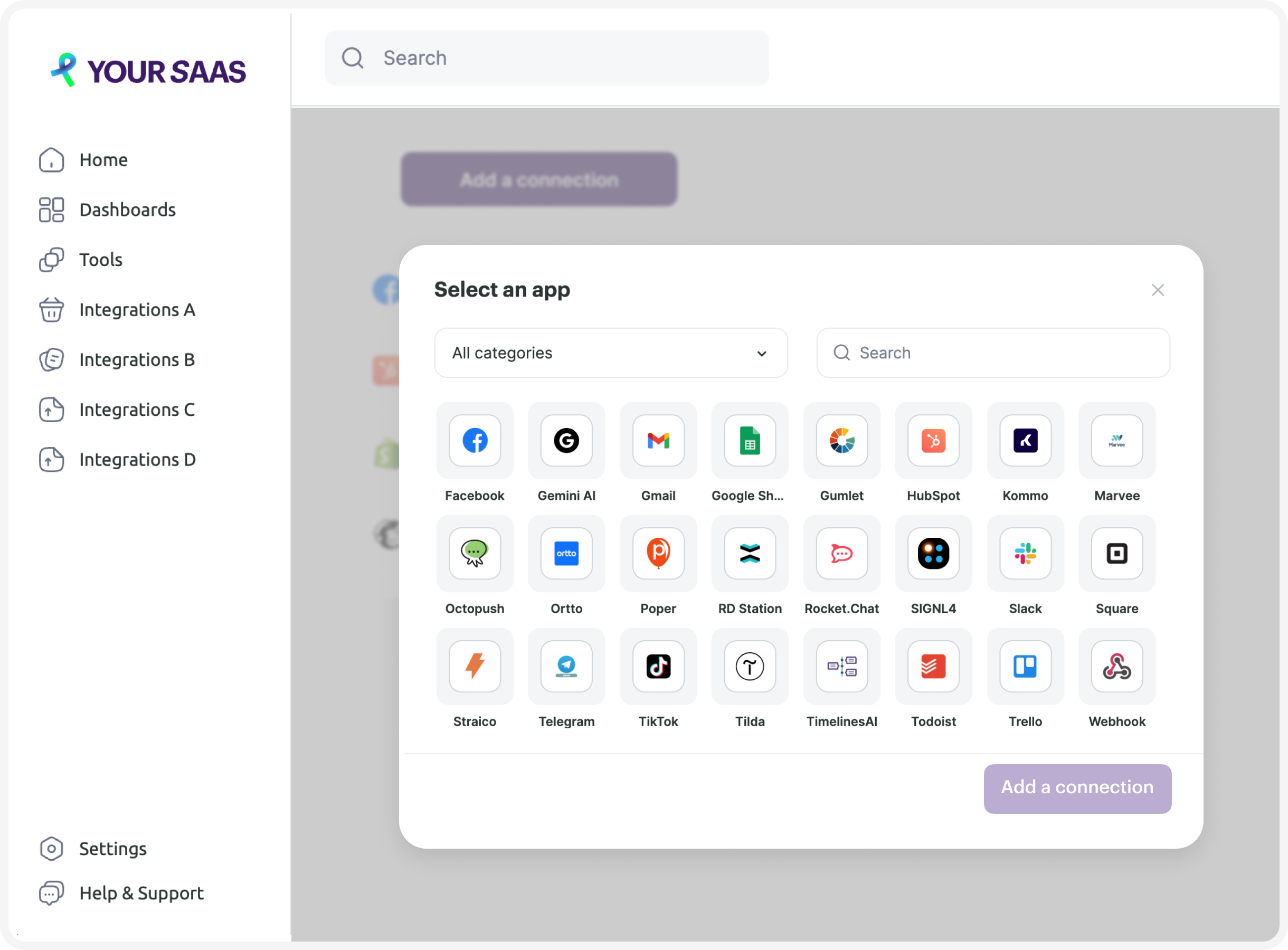
Task: Open Dashboards from the sidebar
Action: click(x=108, y=210)
